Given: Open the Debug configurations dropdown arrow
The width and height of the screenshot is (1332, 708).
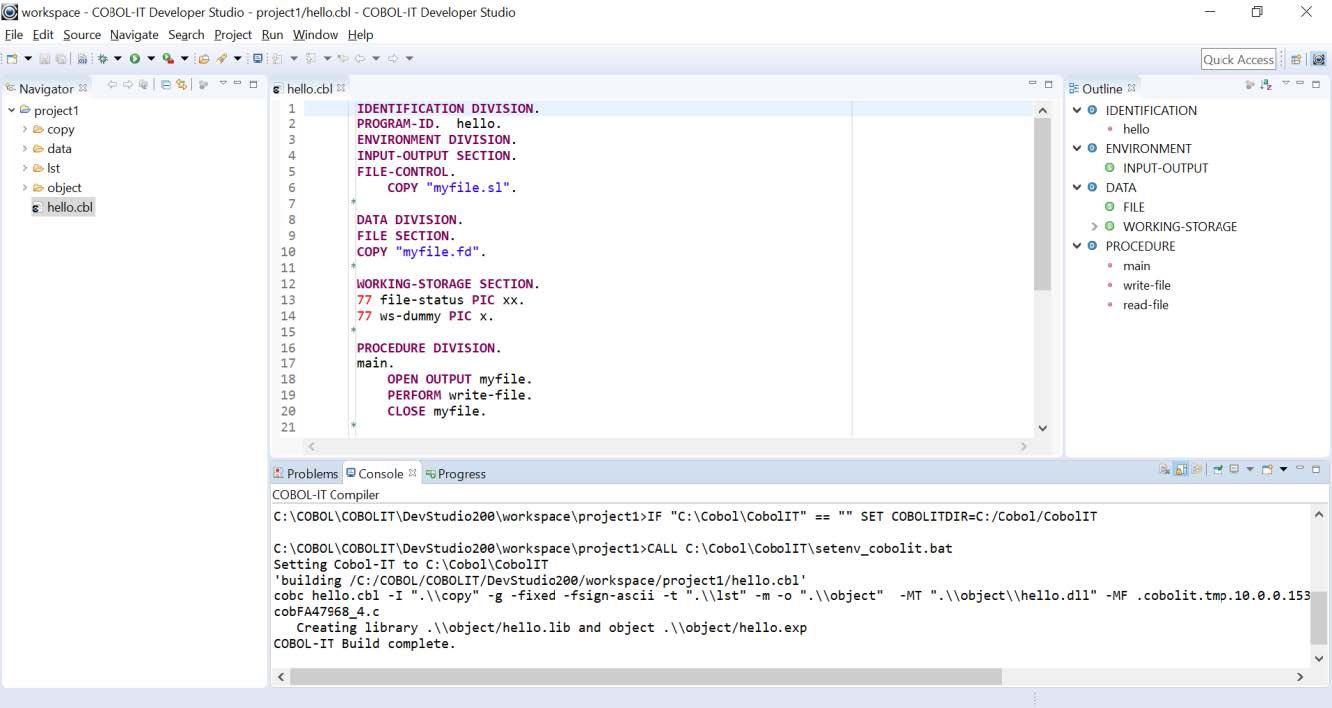Looking at the screenshot, I should pyautogui.click(x=117, y=59).
